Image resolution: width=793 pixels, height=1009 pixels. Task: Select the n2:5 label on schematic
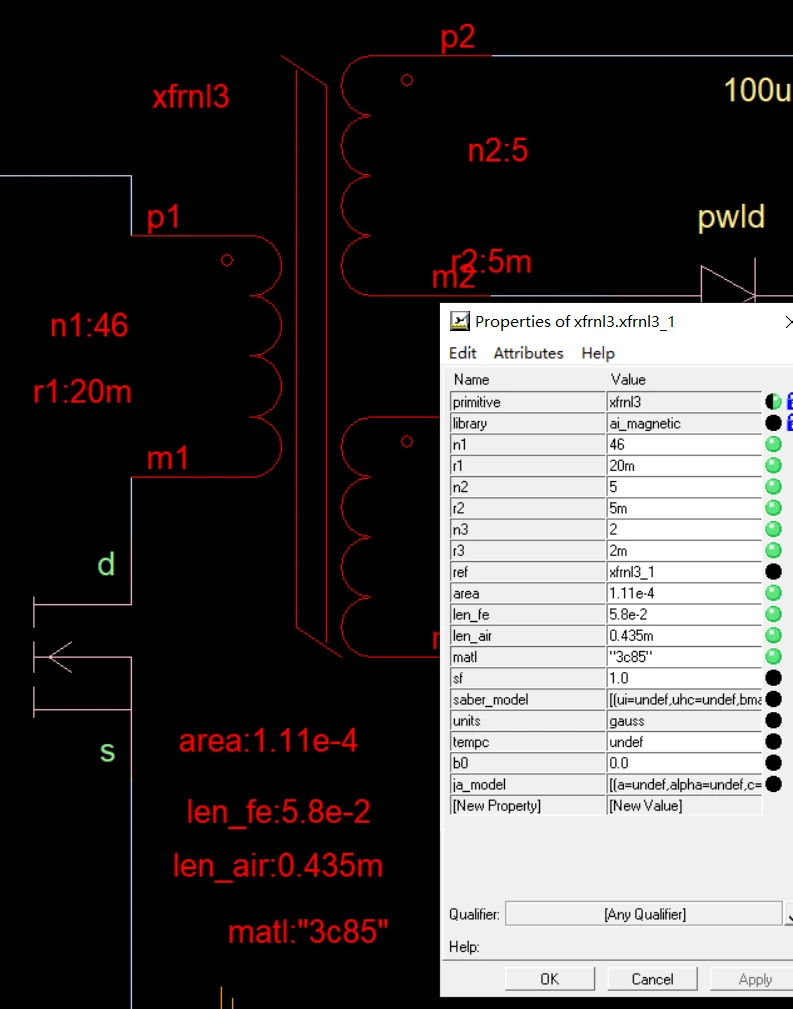point(498,151)
